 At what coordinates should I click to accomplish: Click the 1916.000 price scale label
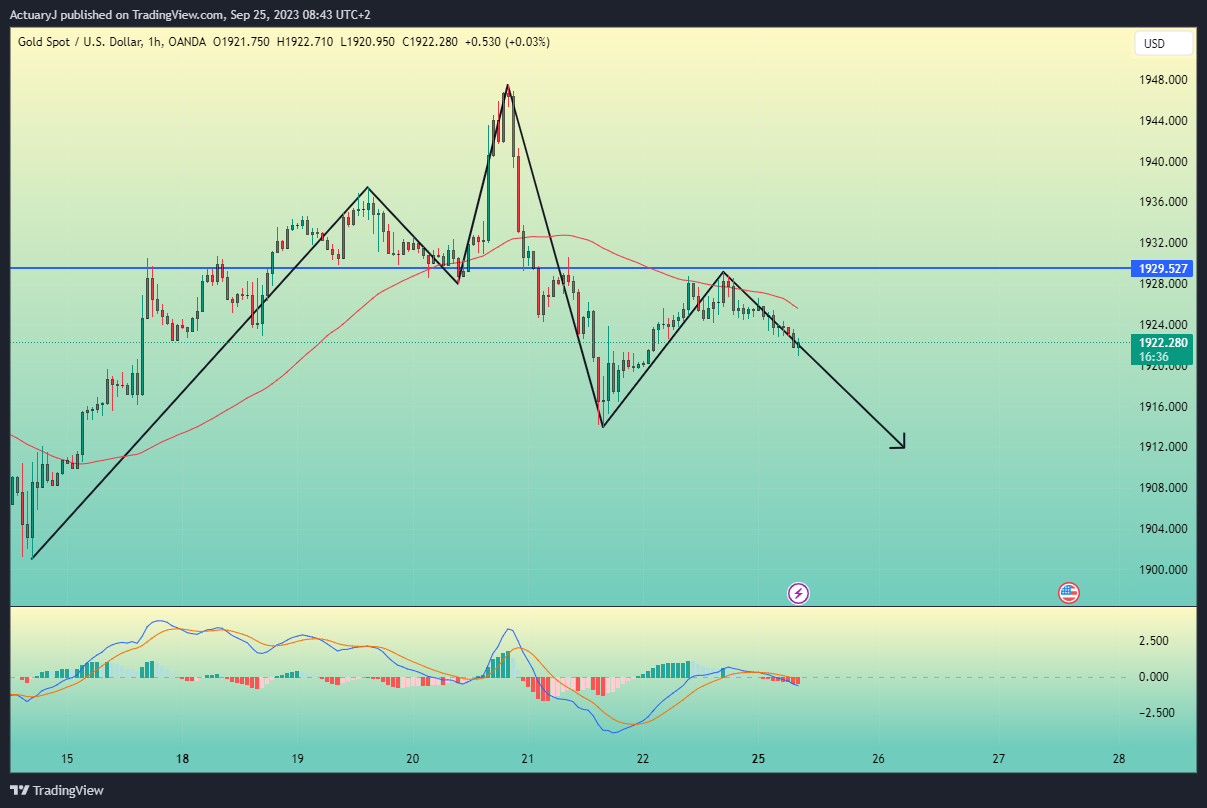[1163, 407]
